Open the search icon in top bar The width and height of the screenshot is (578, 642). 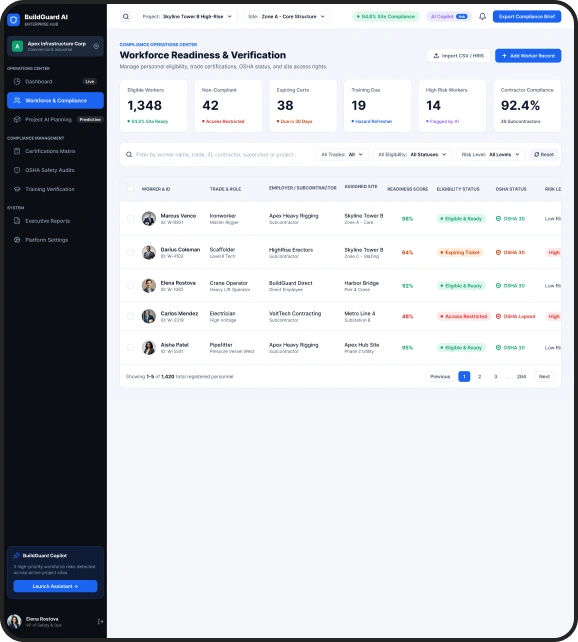coord(126,16)
